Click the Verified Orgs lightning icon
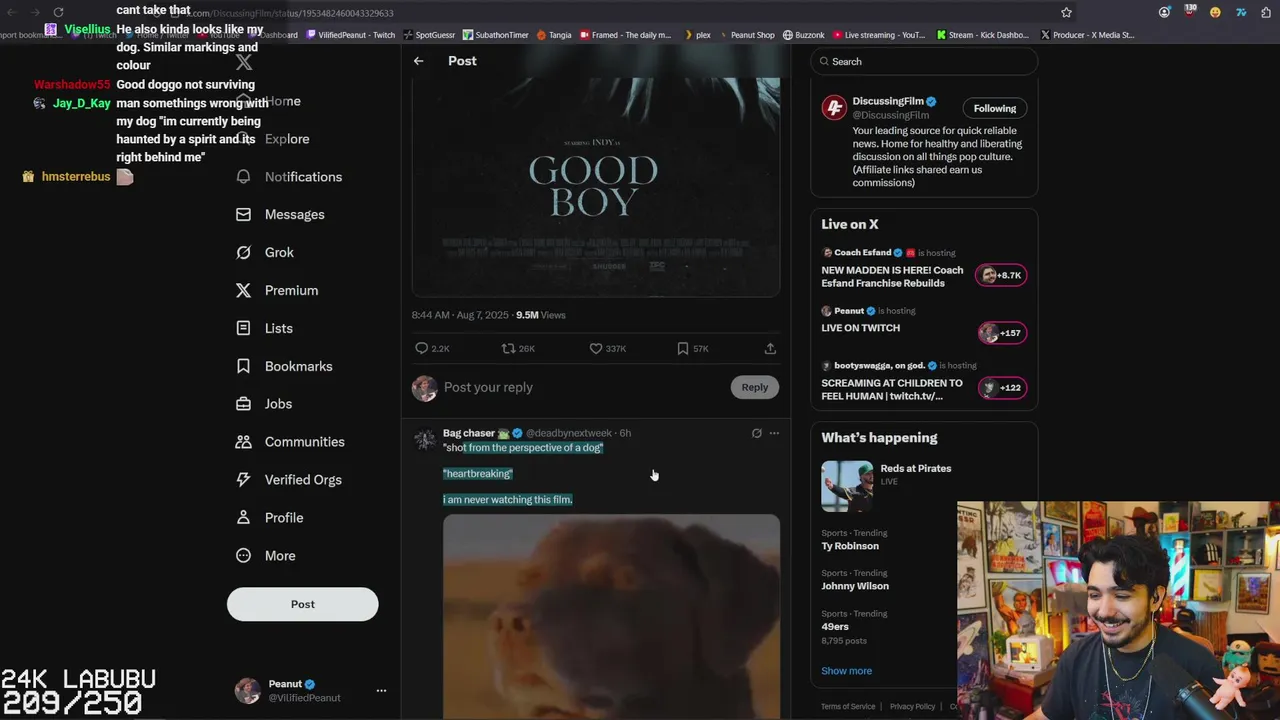The image size is (1280, 720). pyautogui.click(x=243, y=480)
